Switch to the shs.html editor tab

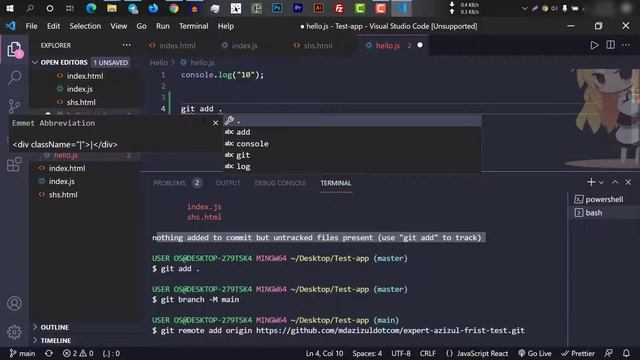pyautogui.click(x=313, y=45)
